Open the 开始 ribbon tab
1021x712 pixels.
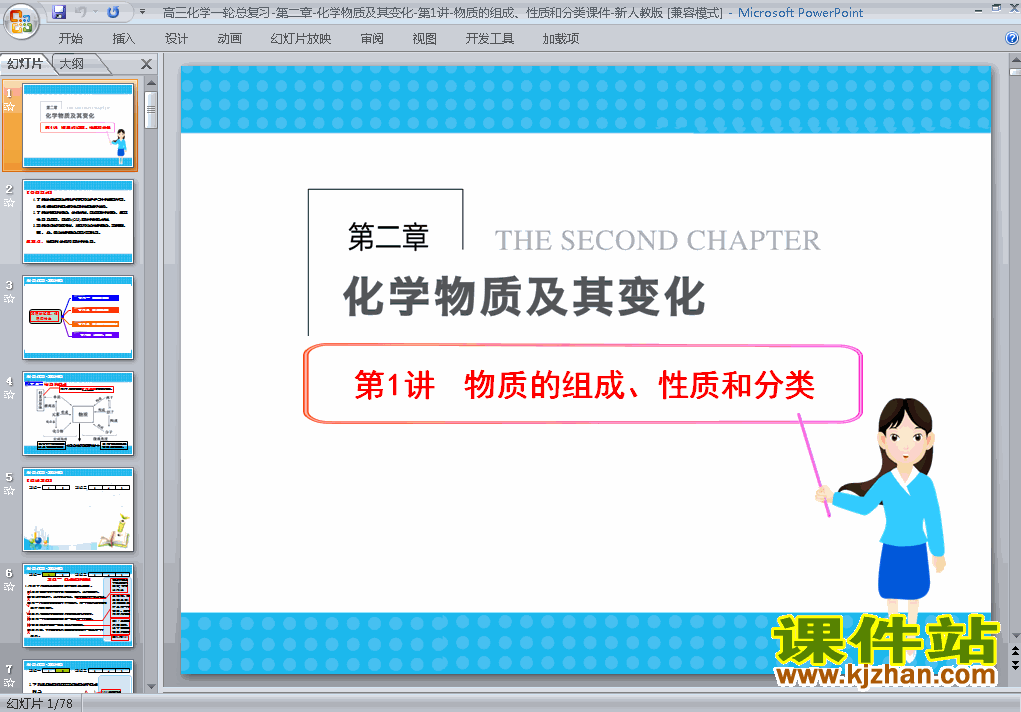(x=70, y=38)
